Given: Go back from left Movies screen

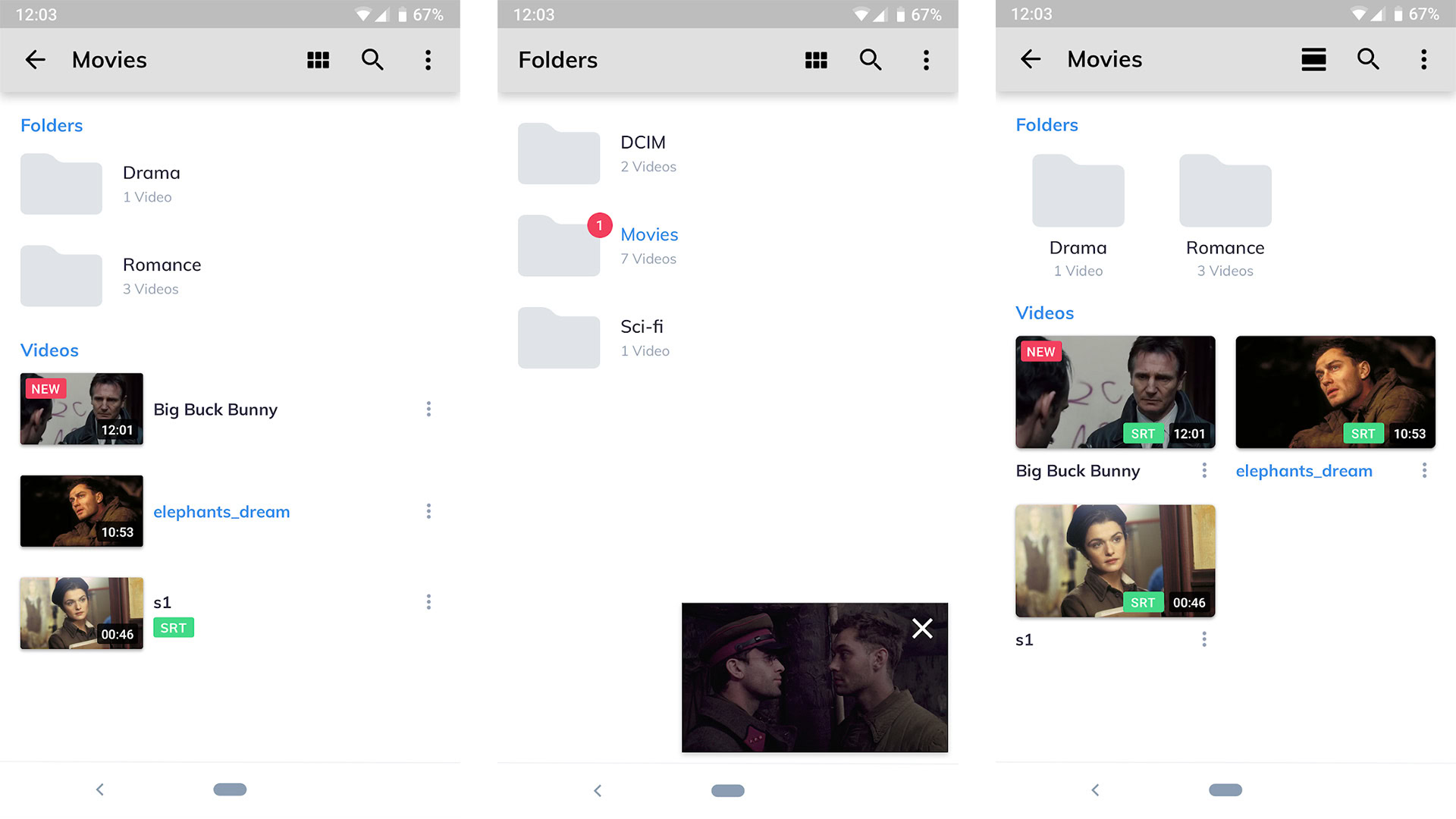Looking at the screenshot, I should [x=36, y=60].
